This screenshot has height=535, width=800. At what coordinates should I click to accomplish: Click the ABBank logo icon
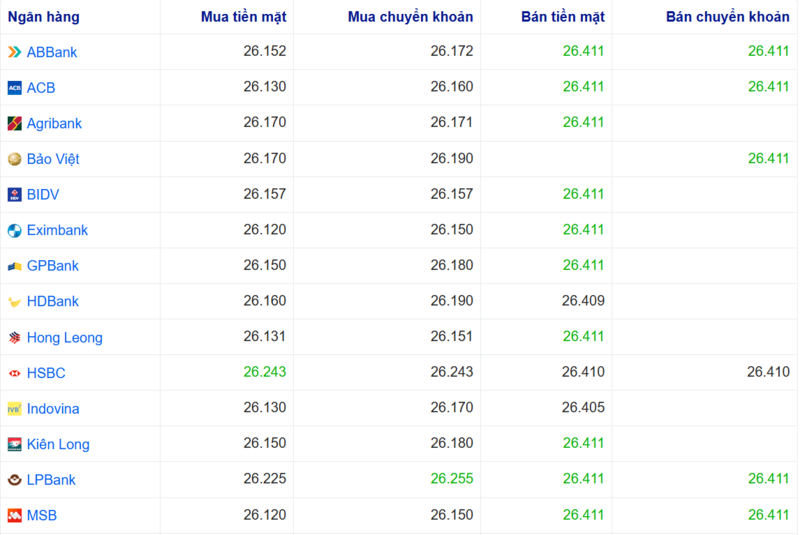pyautogui.click(x=14, y=52)
